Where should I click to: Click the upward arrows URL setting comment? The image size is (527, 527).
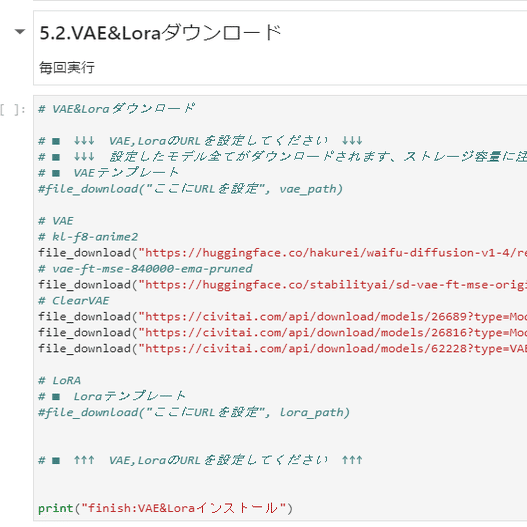click(200, 460)
